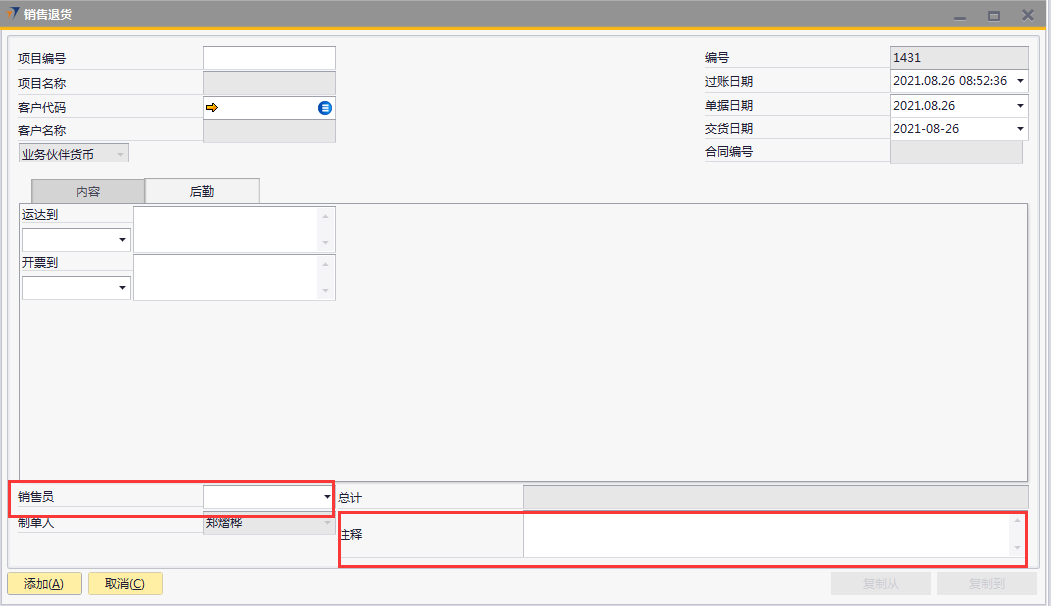Click the yellow arrow link in 客户代码

[x=212, y=107]
